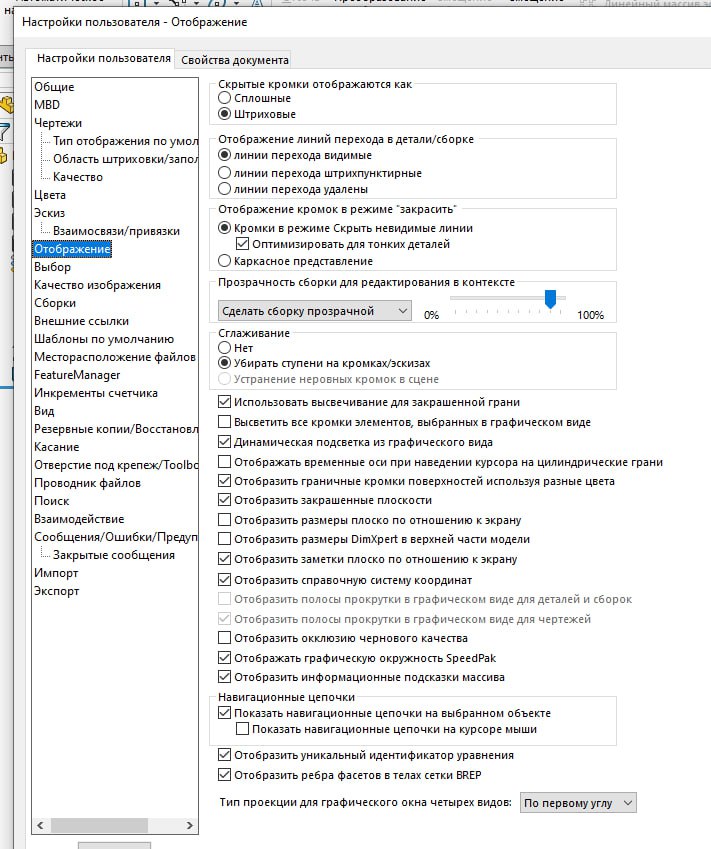The width and height of the screenshot is (711, 849).
Task: Open Сборки settings category
Action: coord(55,303)
